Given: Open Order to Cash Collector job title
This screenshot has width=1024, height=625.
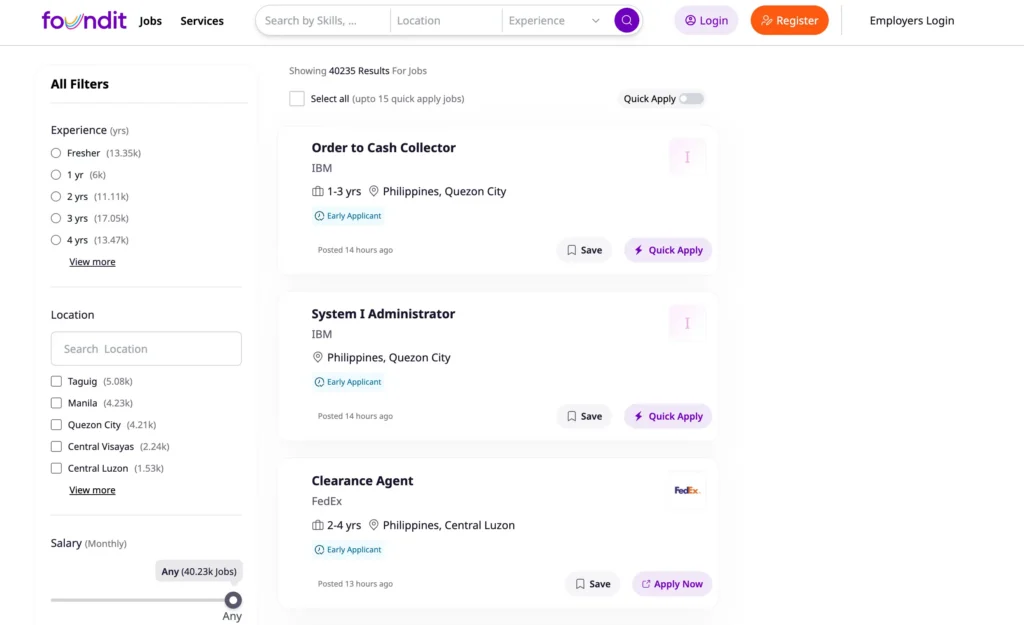Looking at the screenshot, I should 383,148.
